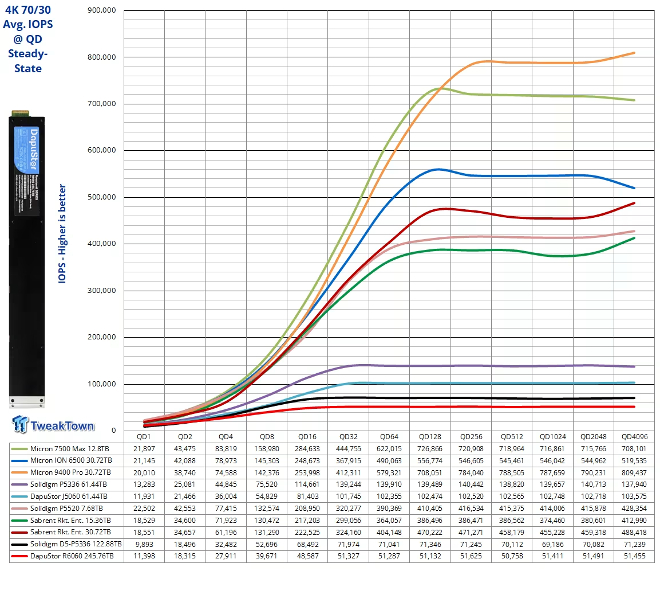
Task: Click DapuStor R6060 QD4096 value 51,455
Action: pyautogui.click(x=634, y=556)
